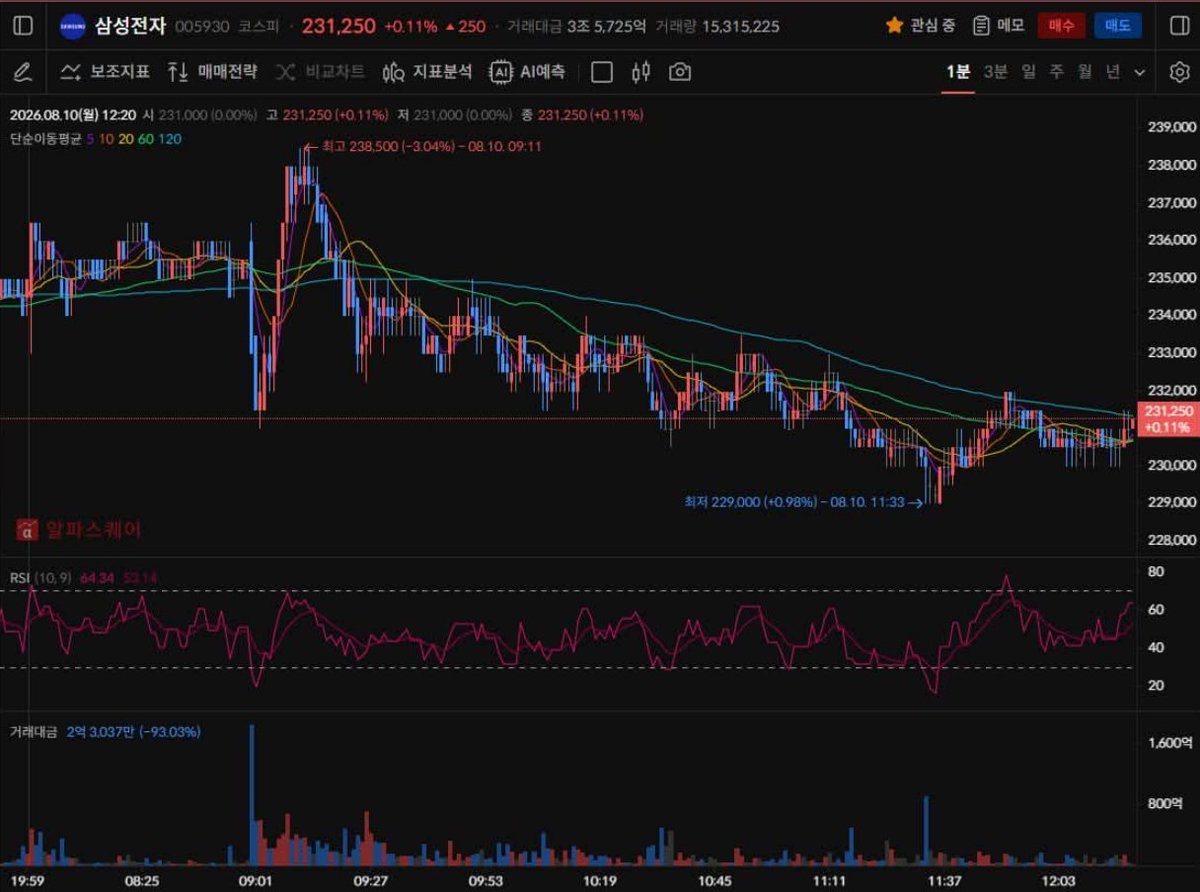The width and height of the screenshot is (1200, 892).
Task: Select the yellow 20 moving average
Action: point(126,139)
